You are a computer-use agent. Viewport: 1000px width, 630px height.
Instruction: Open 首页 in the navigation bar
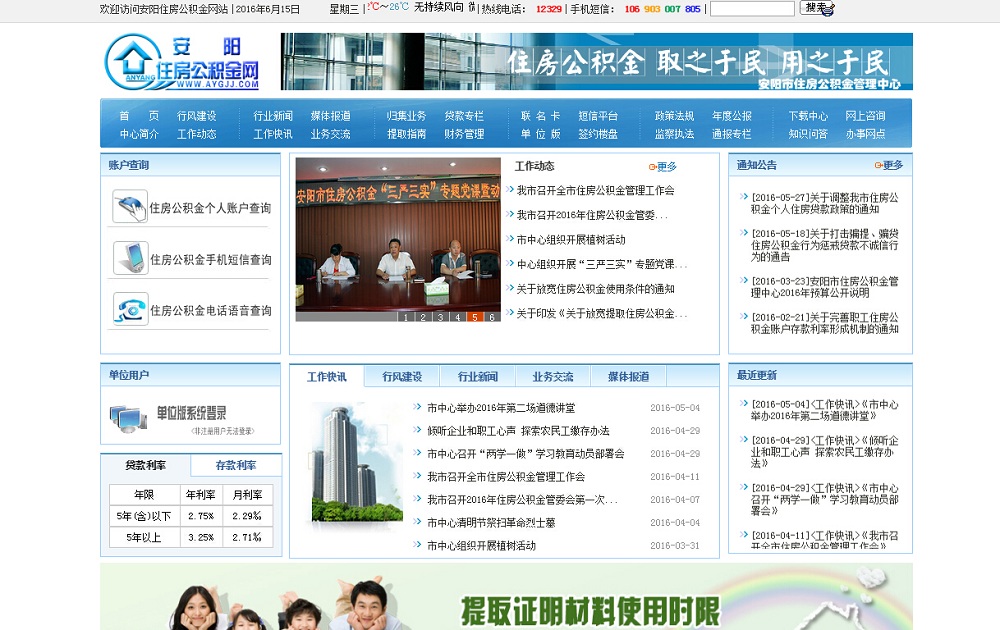point(139,116)
